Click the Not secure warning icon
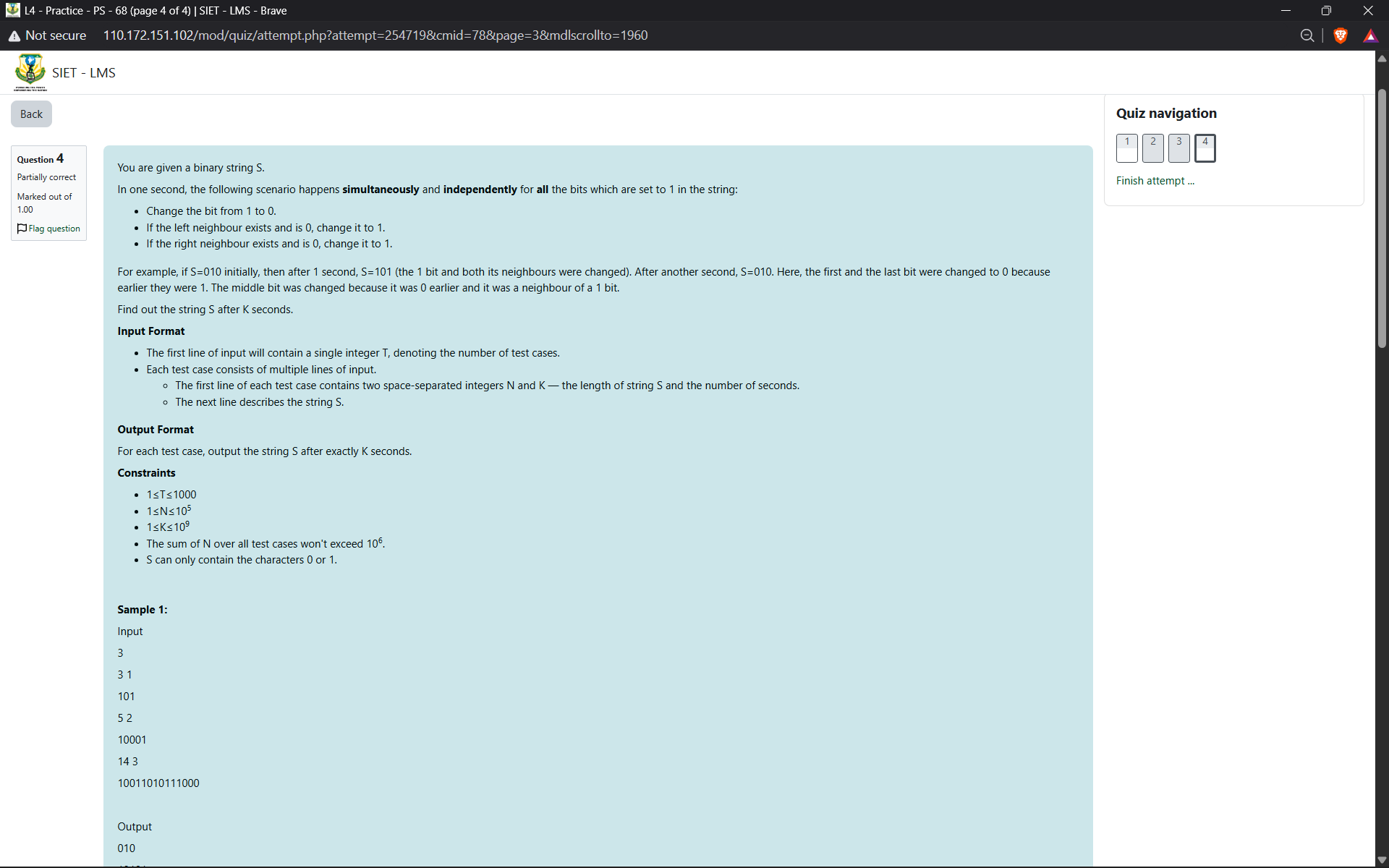Viewport: 1389px width, 868px height. pos(14,35)
